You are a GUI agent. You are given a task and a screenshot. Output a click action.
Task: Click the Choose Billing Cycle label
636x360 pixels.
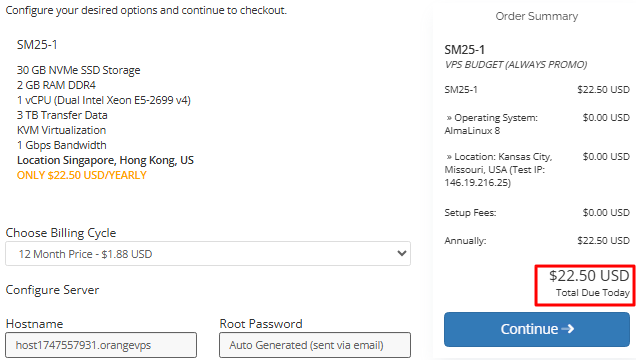pyautogui.click(x=61, y=233)
